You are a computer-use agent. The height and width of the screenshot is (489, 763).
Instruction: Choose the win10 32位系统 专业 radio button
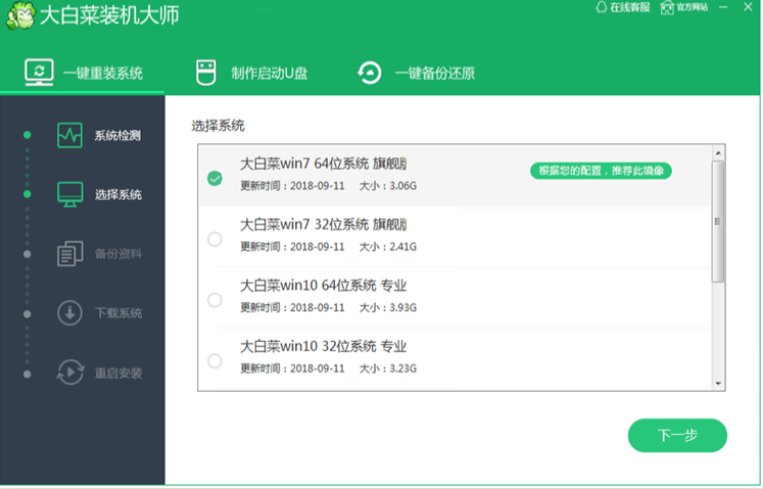[214, 361]
